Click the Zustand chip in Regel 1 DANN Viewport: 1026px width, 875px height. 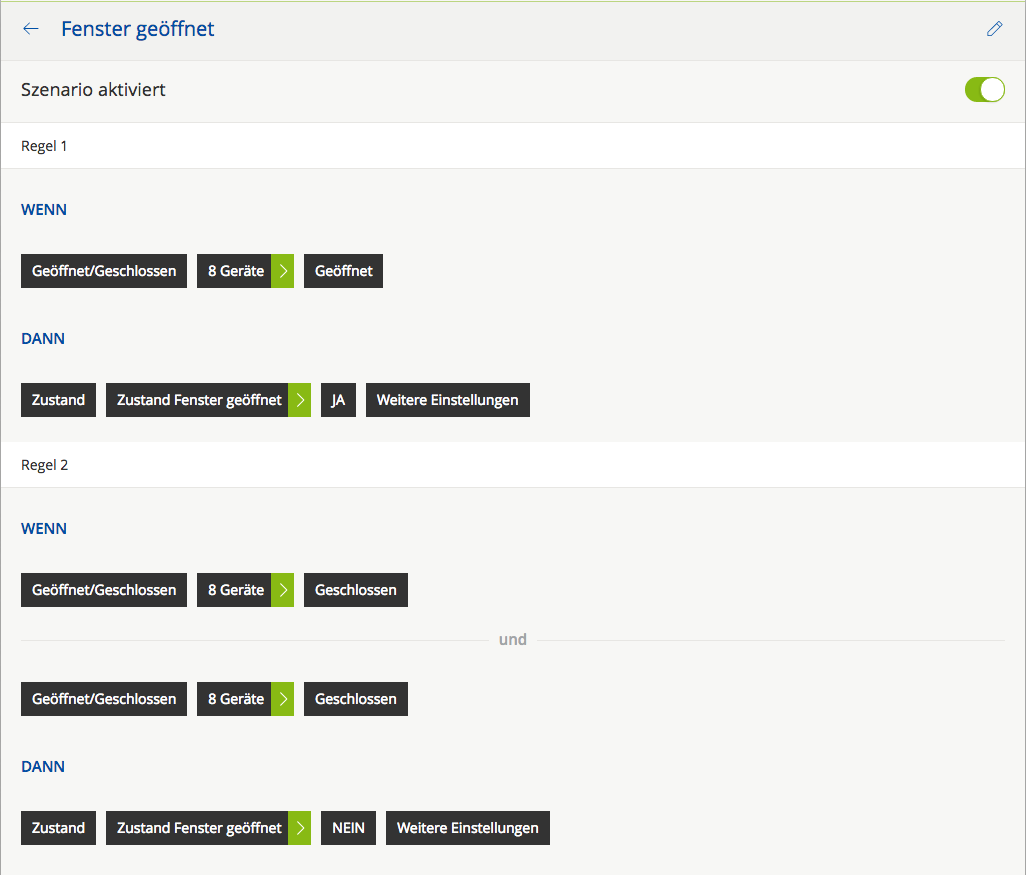click(58, 400)
